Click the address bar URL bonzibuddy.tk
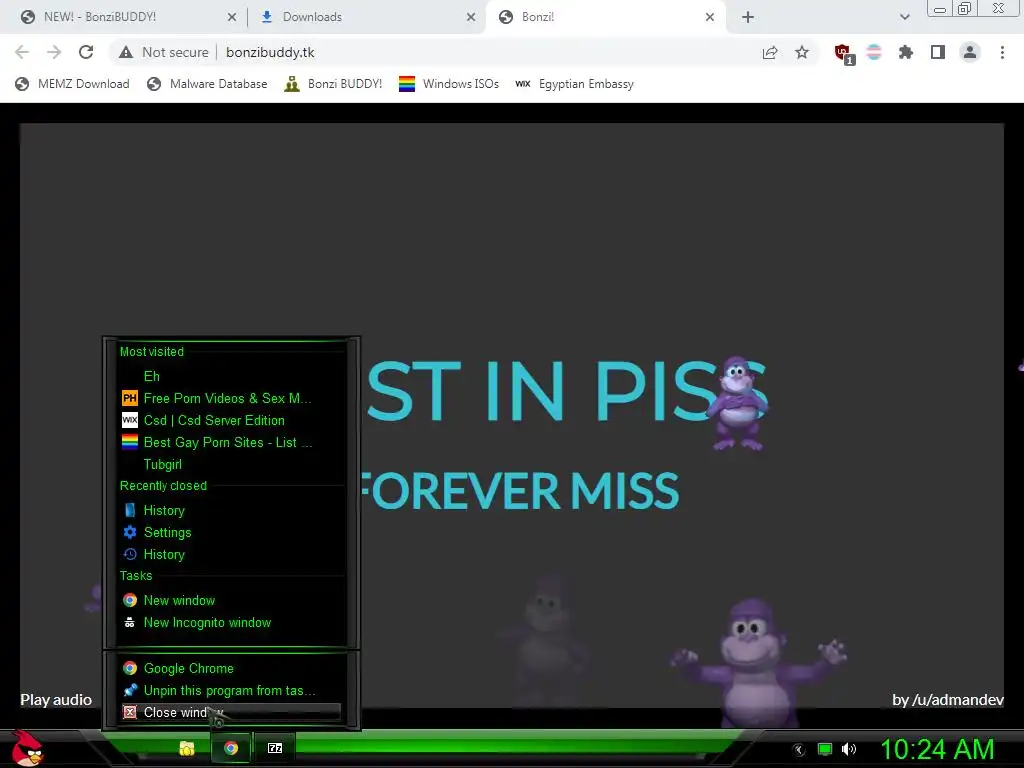The height and width of the screenshot is (768, 1024). (x=270, y=52)
